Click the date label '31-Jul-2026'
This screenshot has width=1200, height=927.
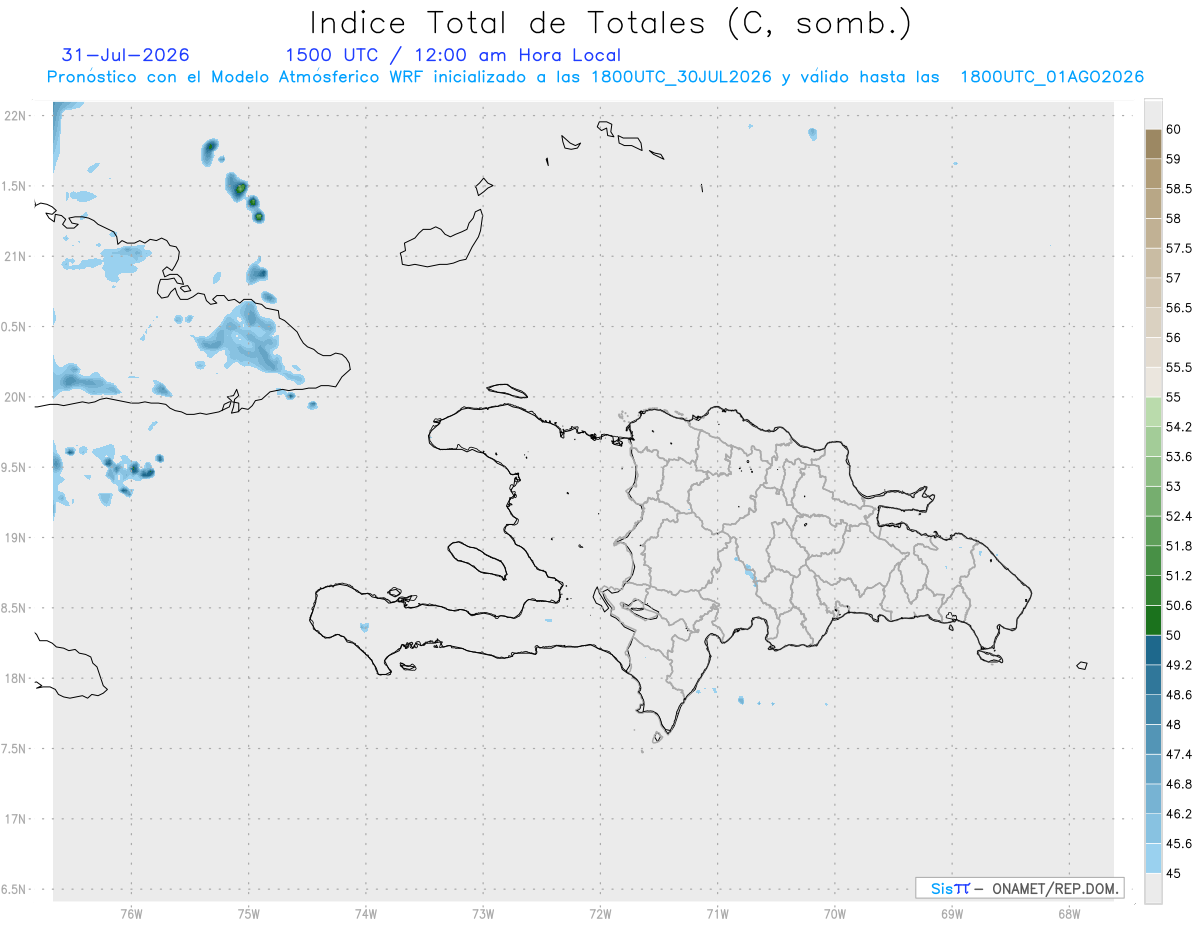pos(126,55)
